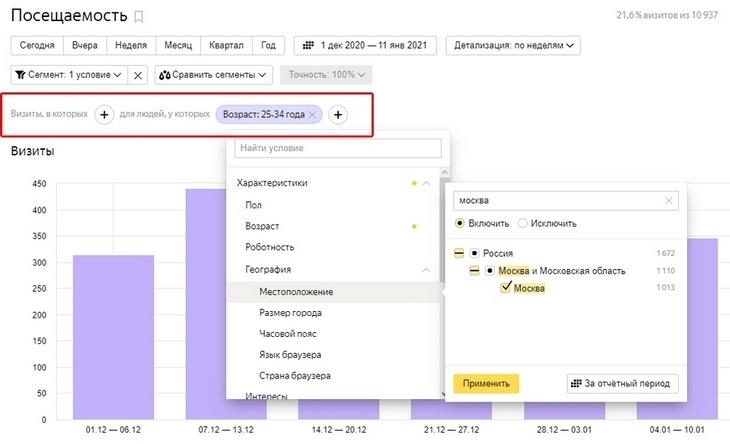Select the Размер города menu item
The height and width of the screenshot is (444, 730).
coord(290,313)
